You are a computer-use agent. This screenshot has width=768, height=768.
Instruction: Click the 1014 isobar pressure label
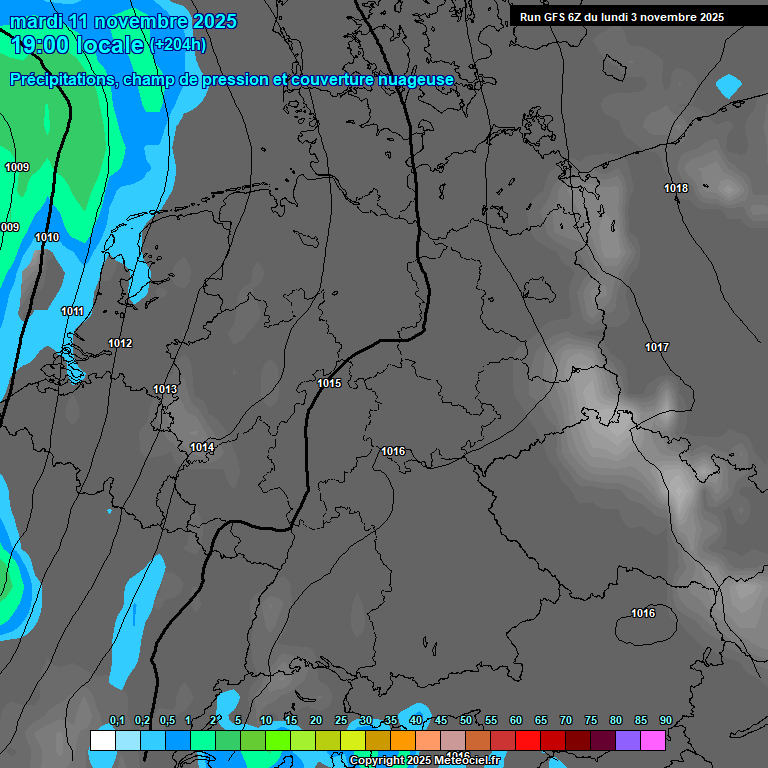202,447
